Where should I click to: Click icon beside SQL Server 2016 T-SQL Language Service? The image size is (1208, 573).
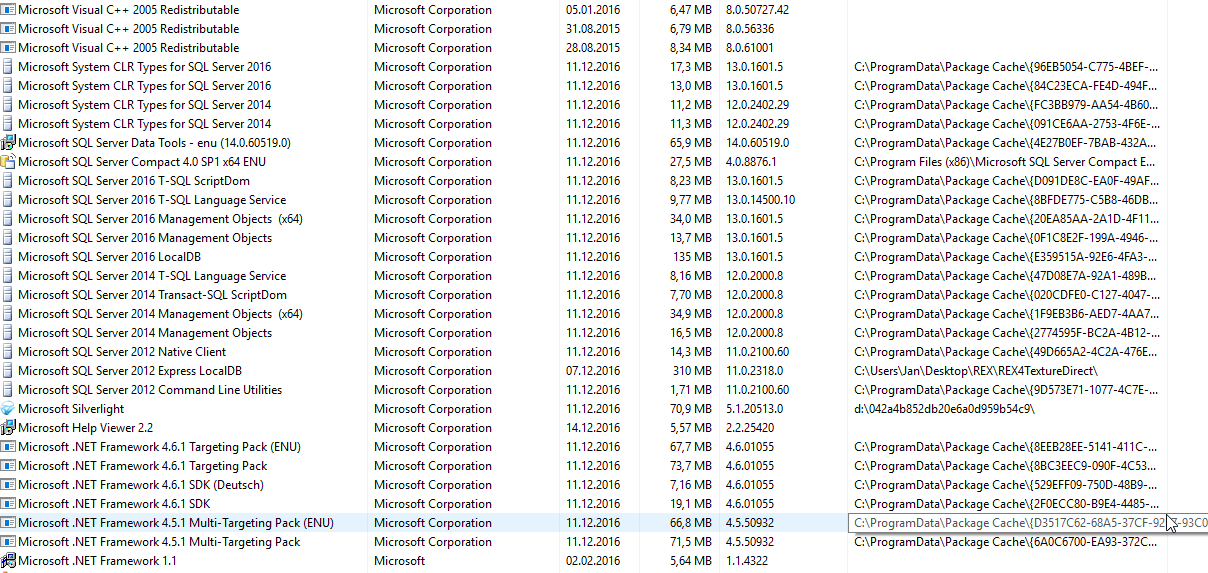coord(8,200)
